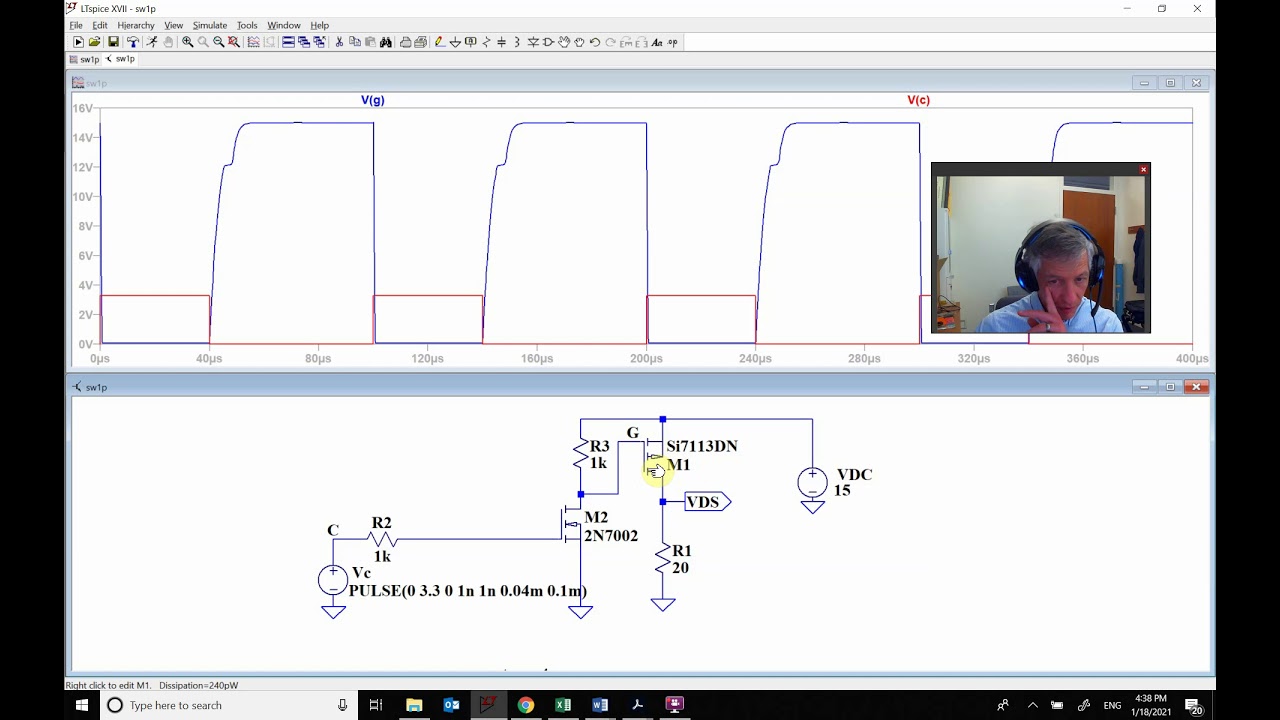Viewport: 1280px width, 720px height.
Task: Minimize the schematic pane window
Action: click(x=1144, y=387)
